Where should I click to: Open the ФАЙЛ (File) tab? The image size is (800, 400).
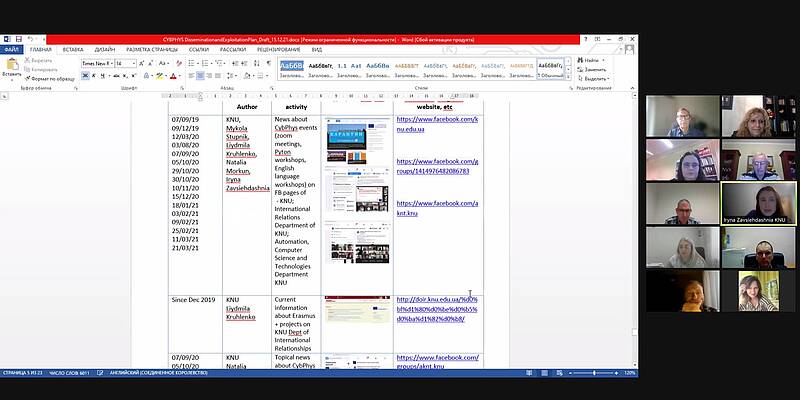pos(12,49)
